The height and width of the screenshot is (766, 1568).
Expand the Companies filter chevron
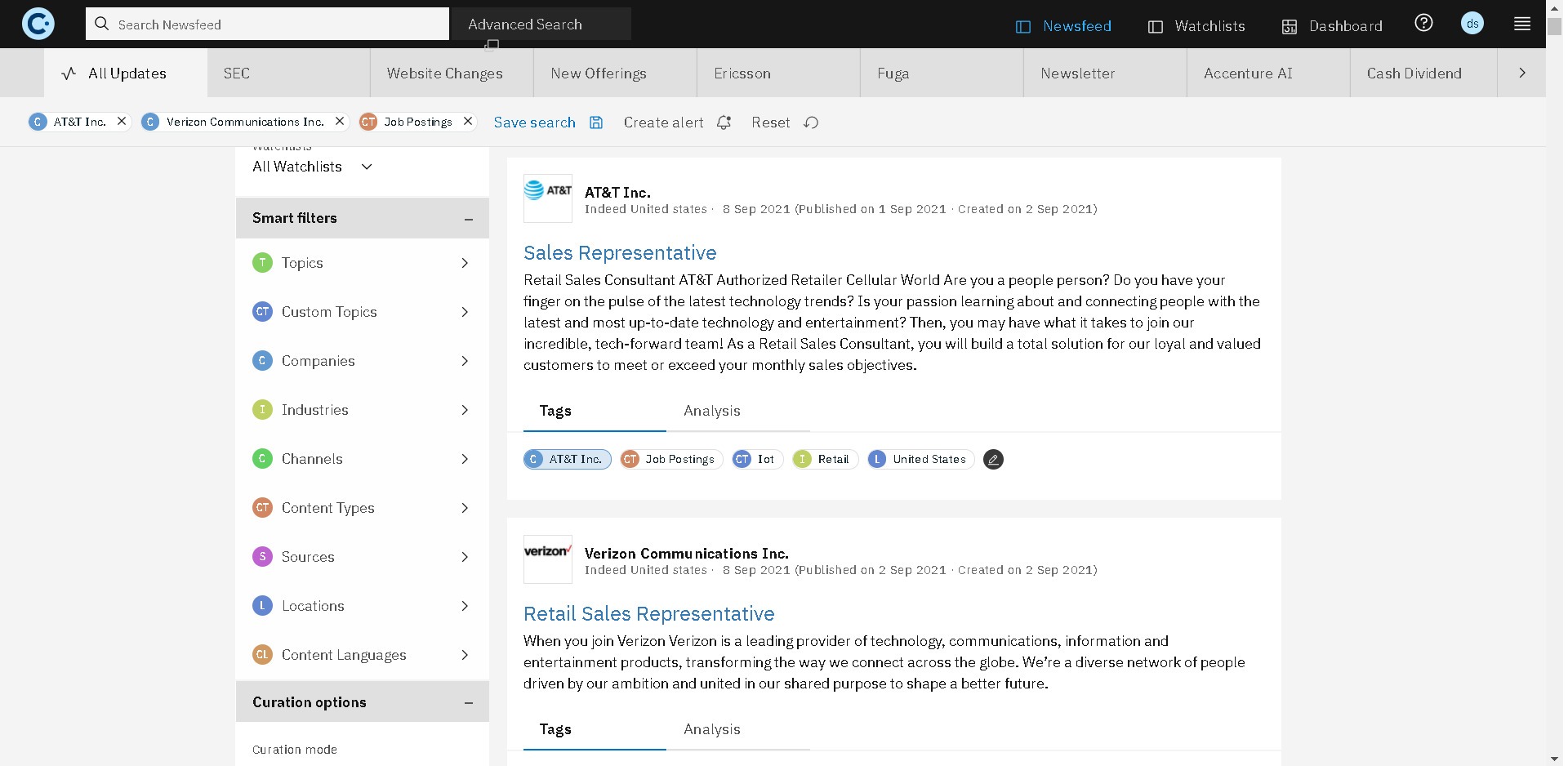tap(465, 360)
